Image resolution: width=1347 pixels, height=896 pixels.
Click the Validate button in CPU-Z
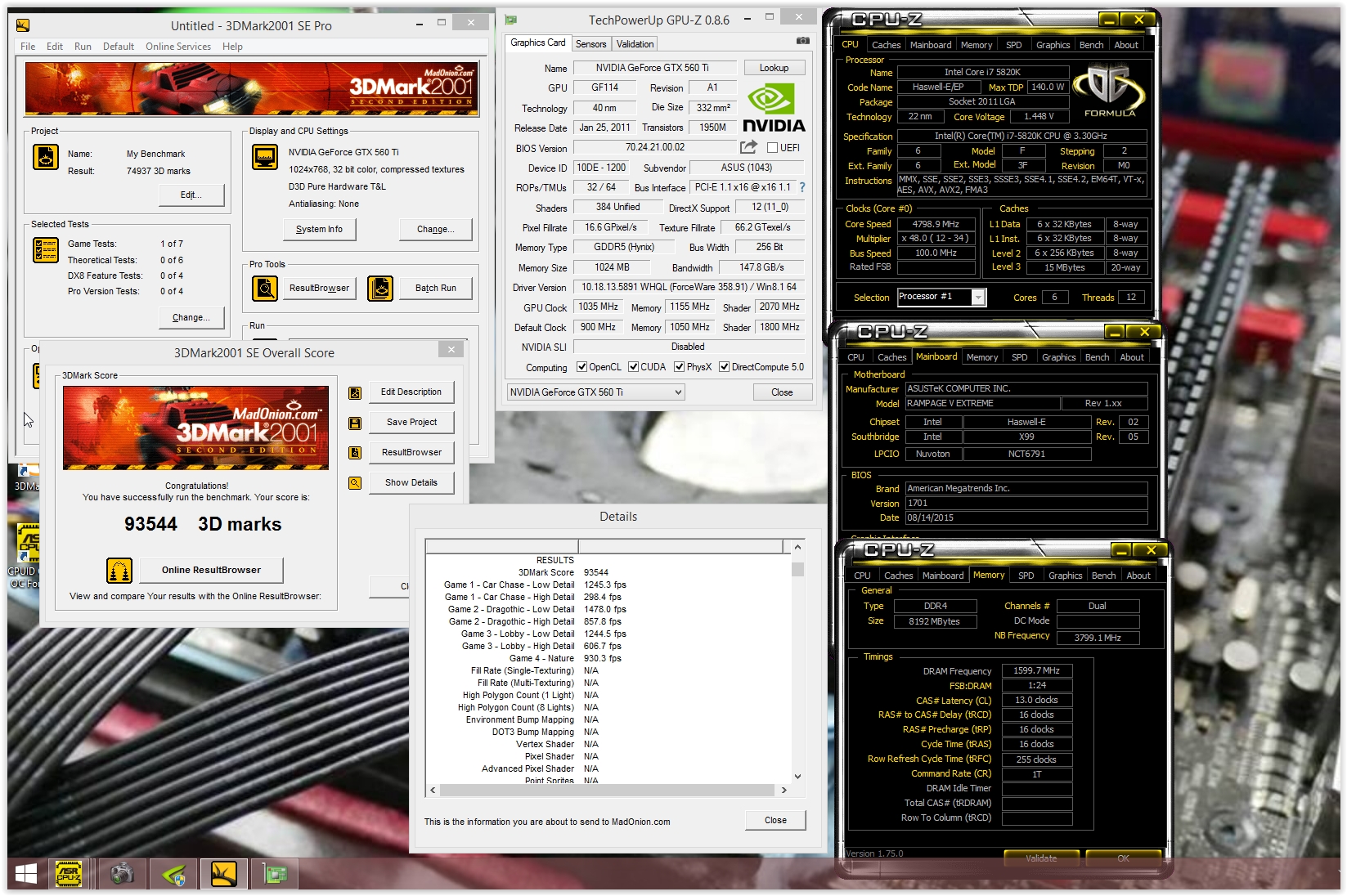tap(1041, 858)
